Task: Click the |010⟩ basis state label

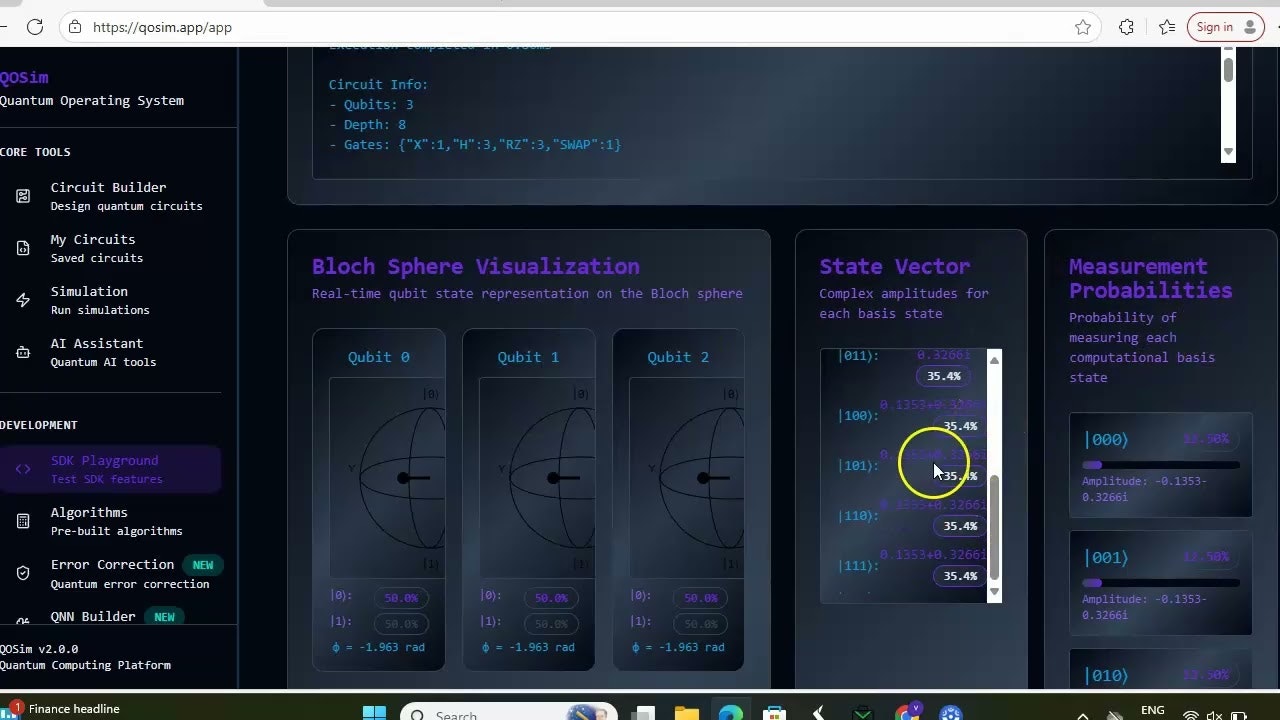Action: coord(1106,675)
